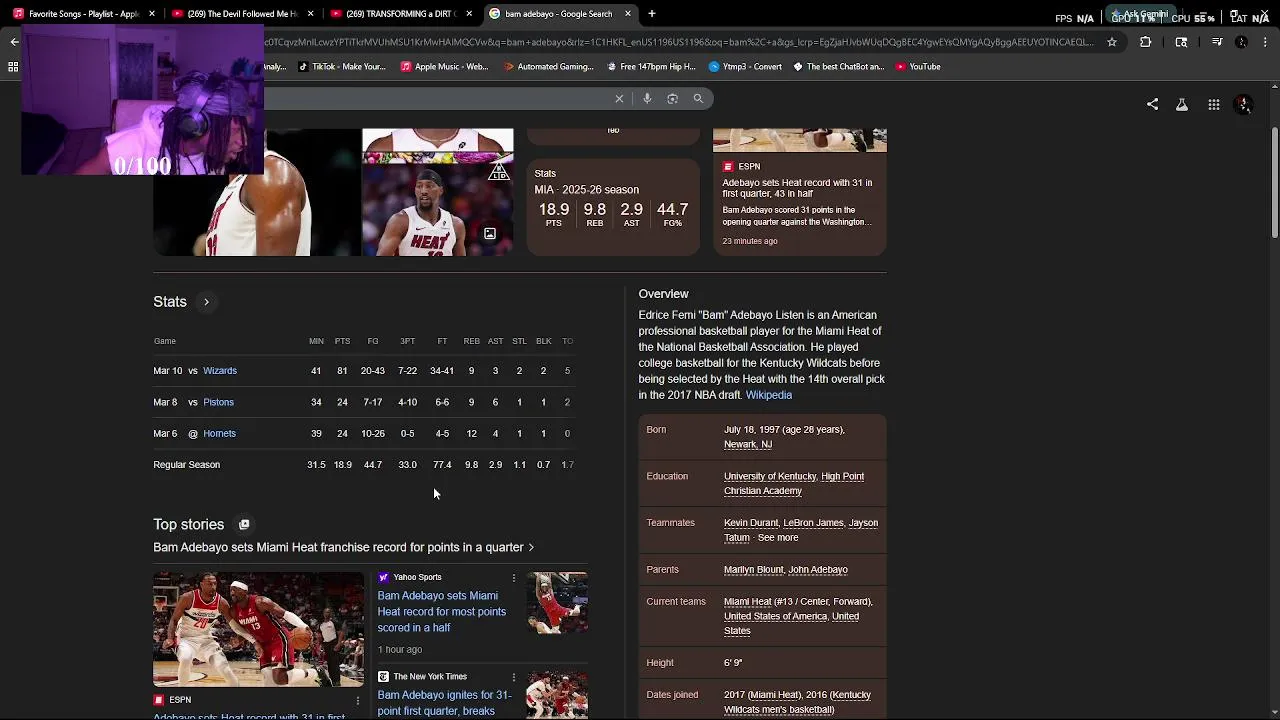Switch to TRANSFORMING a DIRT tab
This screenshot has height=720, width=1280.
tap(400, 14)
